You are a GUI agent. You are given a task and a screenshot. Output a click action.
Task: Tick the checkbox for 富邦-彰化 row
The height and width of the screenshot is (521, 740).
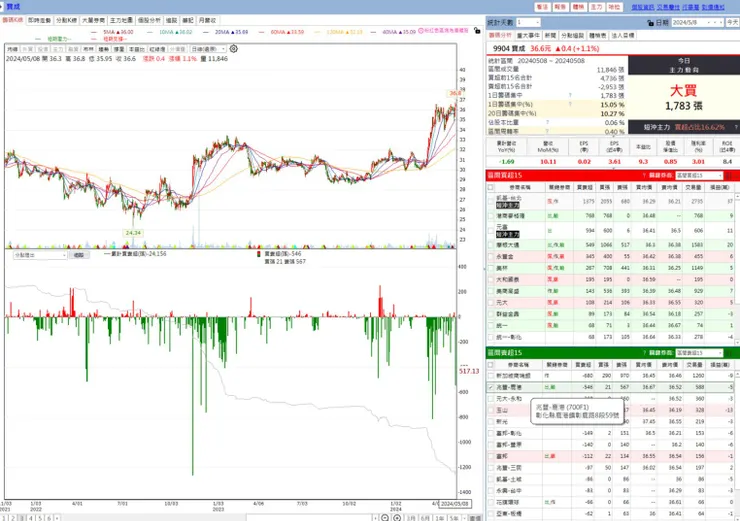pos(491,433)
